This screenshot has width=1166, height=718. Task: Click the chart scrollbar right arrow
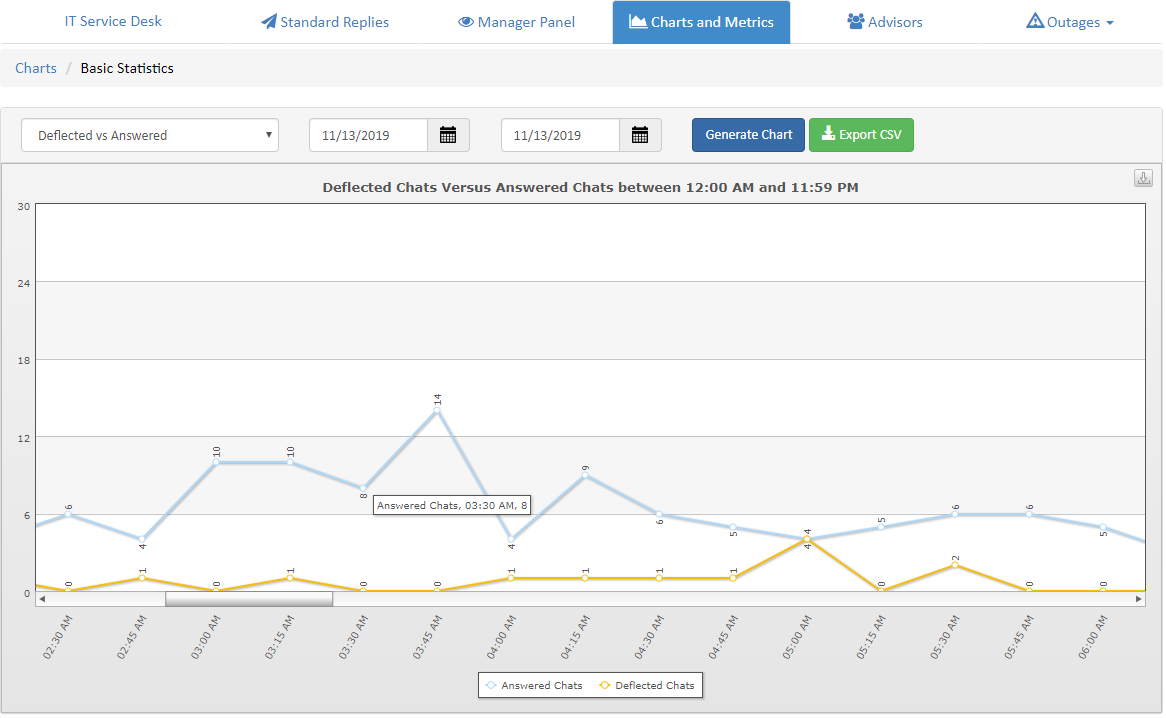tap(1138, 599)
